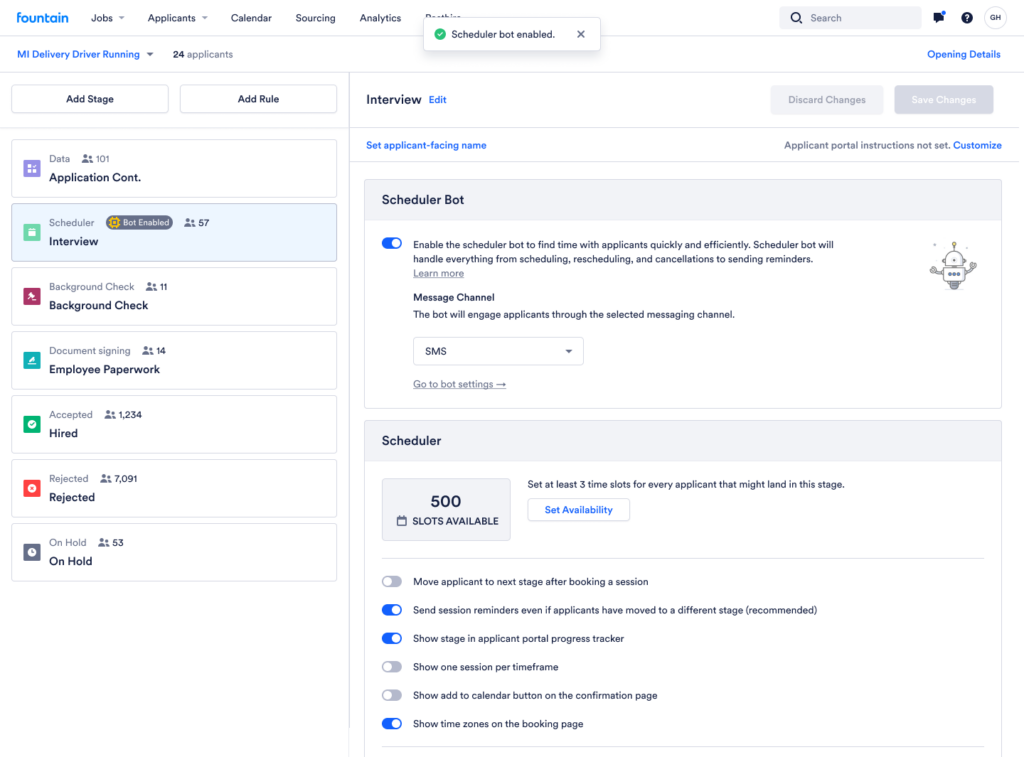1024x757 pixels.
Task: Go to the Calendar menu item
Action: pyautogui.click(x=251, y=18)
